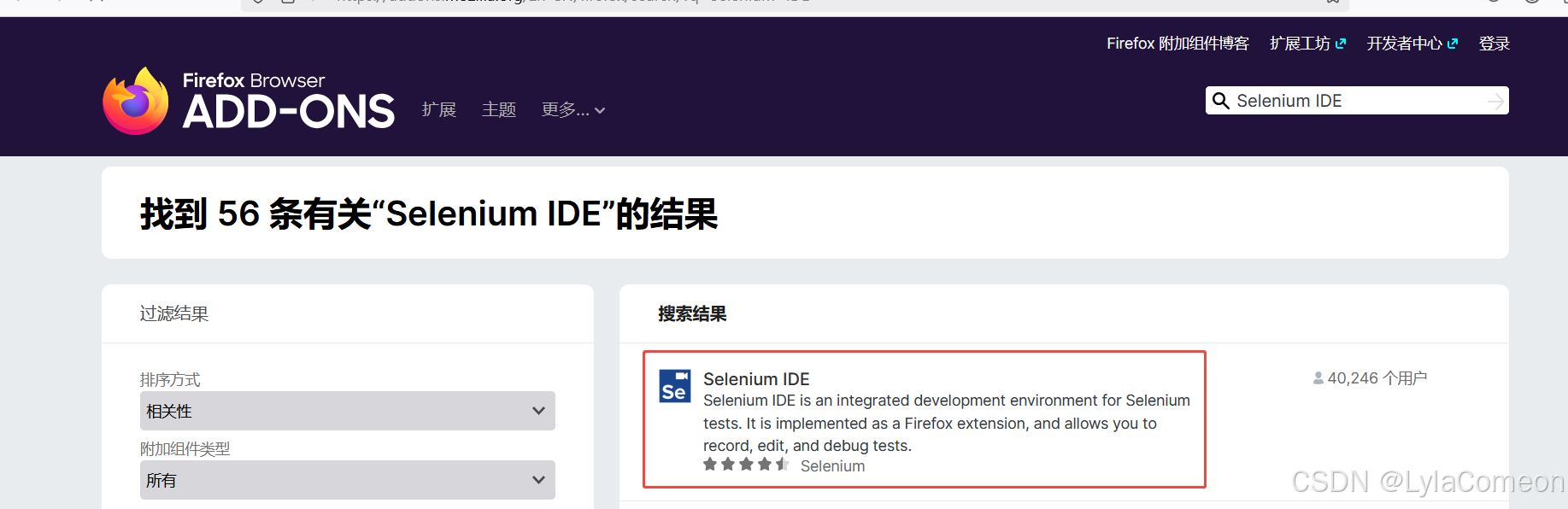
Task: Open the 扩展工坊 link
Action: tap(1300, 44)
